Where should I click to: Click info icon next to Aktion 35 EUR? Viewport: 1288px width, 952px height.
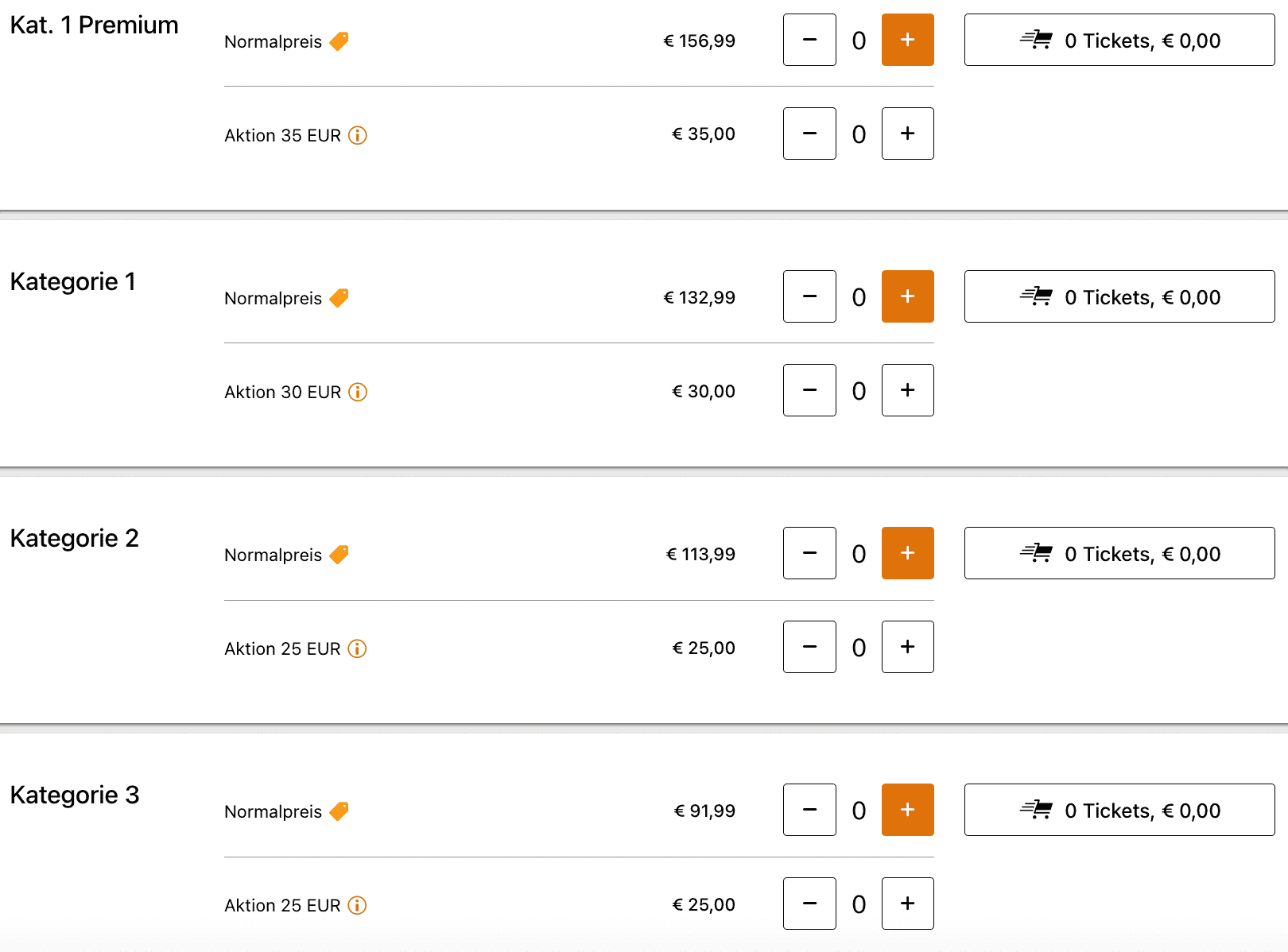click(x=358, y=135)
